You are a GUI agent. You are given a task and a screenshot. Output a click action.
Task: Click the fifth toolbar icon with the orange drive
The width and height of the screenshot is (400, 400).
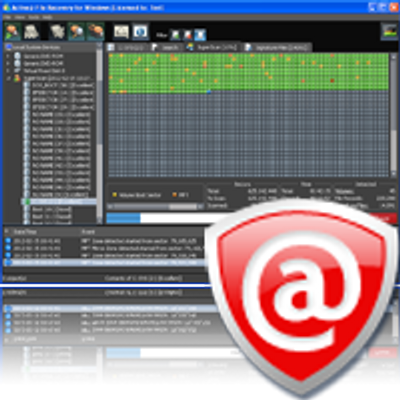[95, 32]
